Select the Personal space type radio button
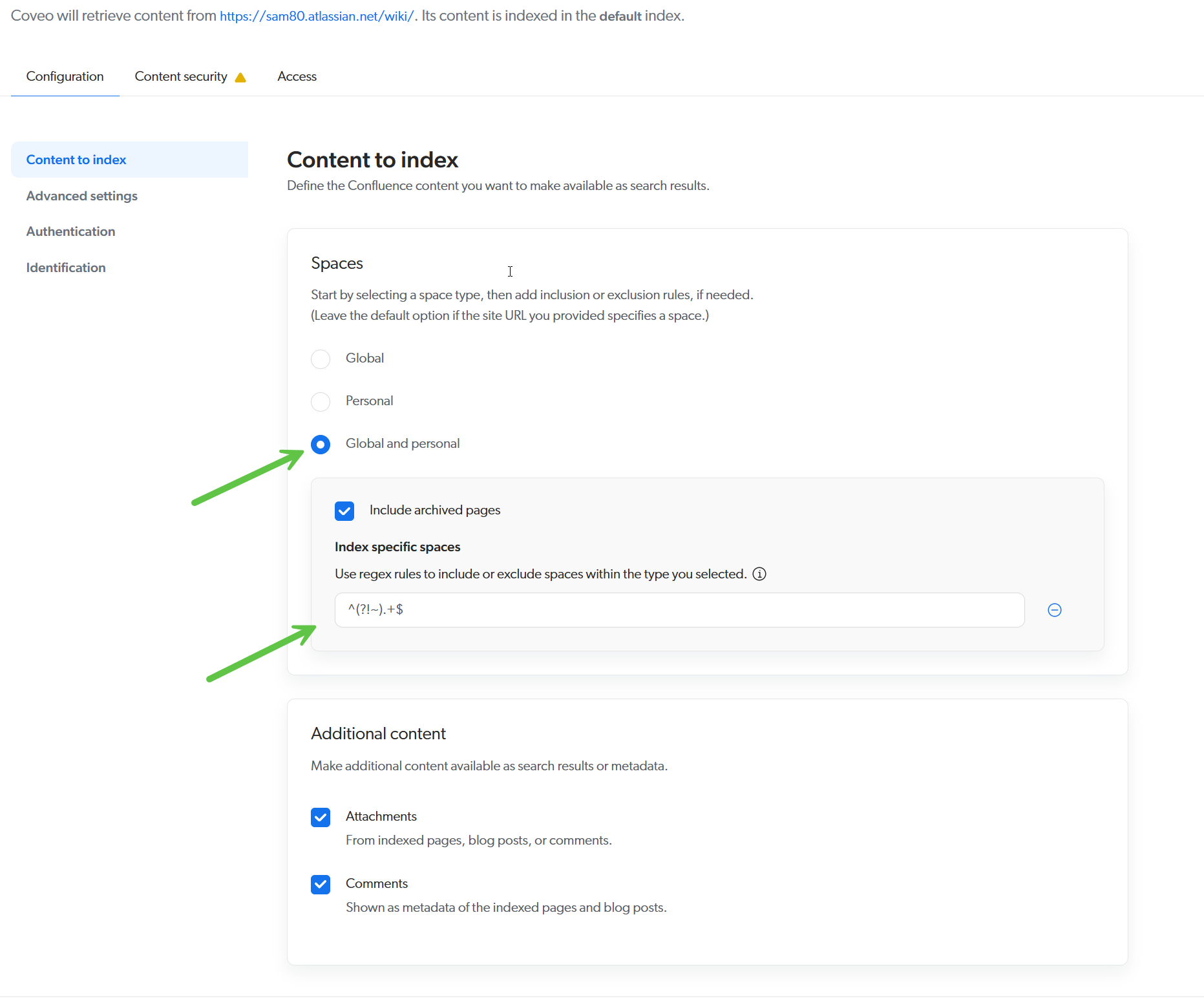Screen dimensions: 1204x1001 [x=321, y=401]
